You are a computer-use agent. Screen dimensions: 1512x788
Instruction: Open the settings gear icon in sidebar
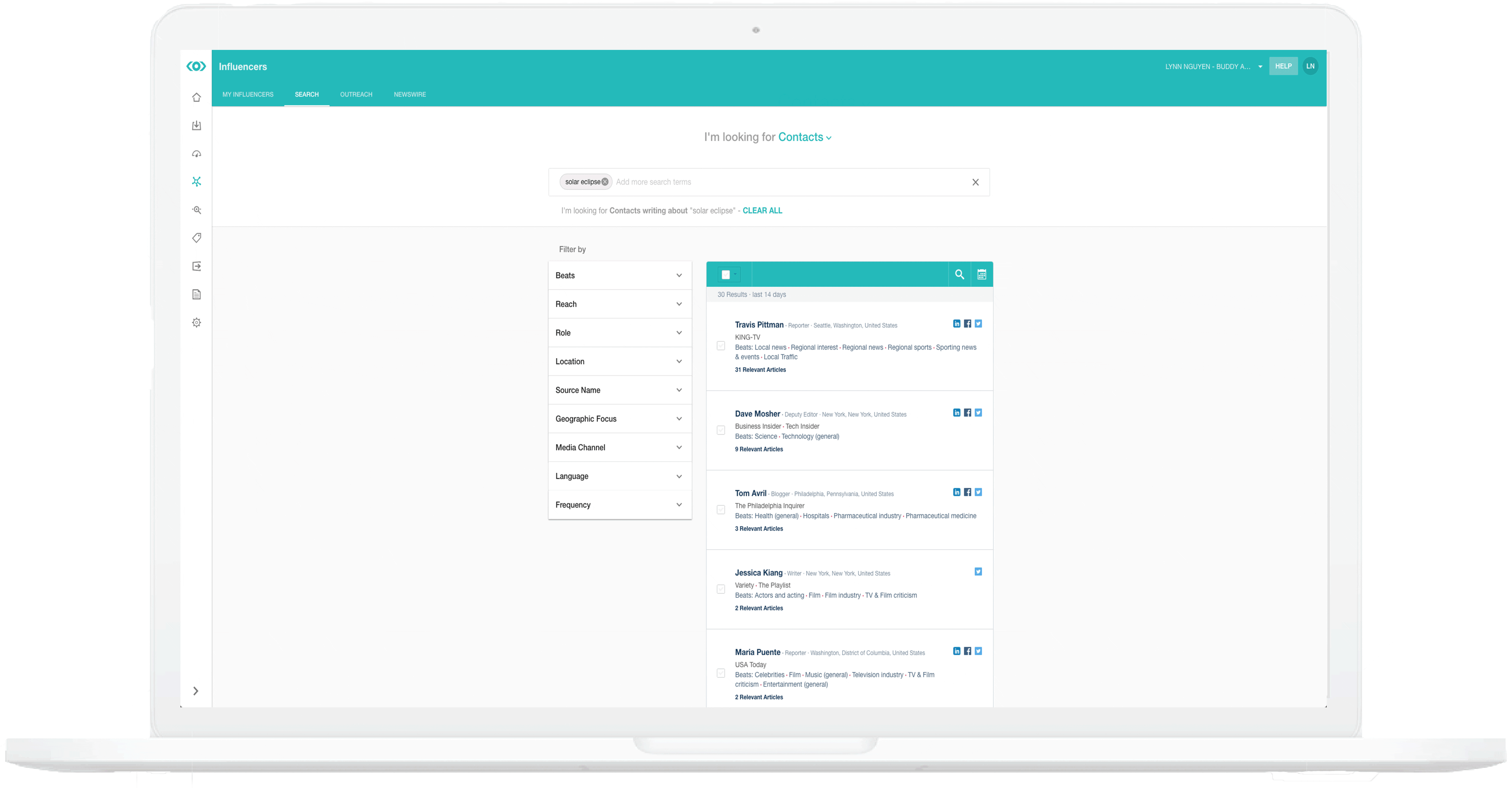click(x=197, y=322)
